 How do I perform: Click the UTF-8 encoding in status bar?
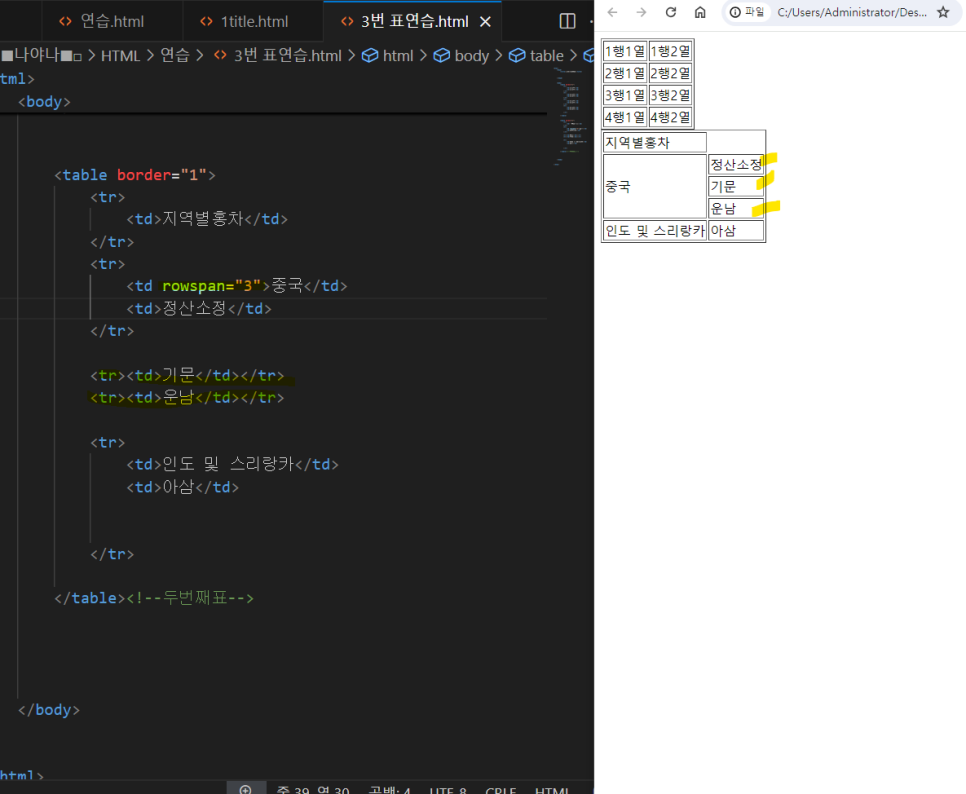tap(448, 790)
